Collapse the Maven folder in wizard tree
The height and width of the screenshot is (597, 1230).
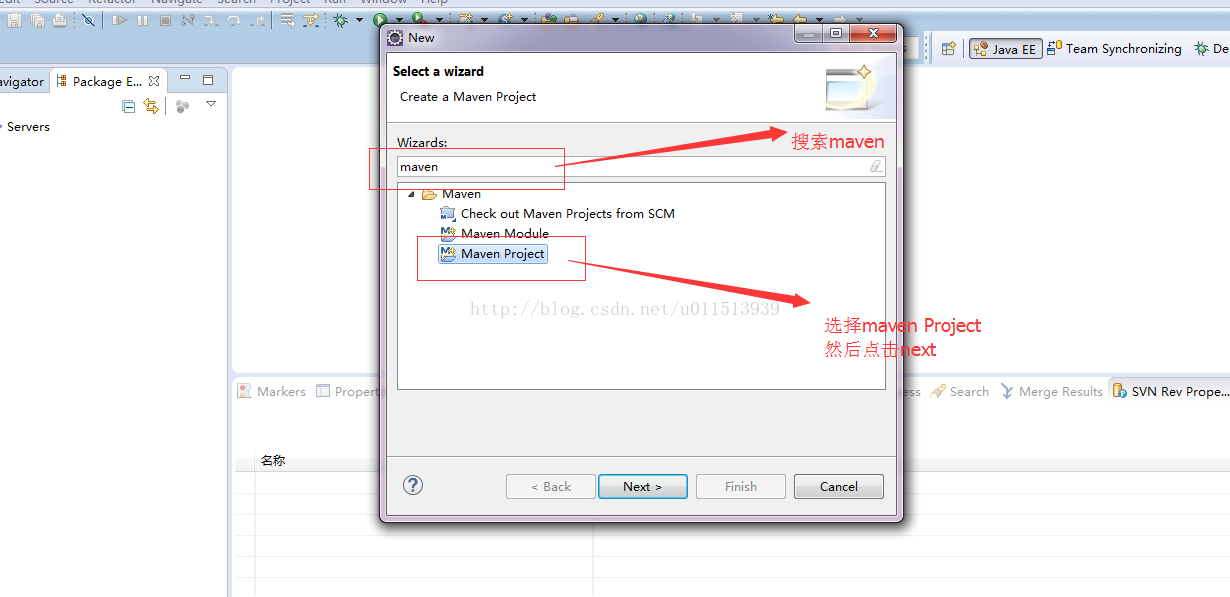pyautogui.click(x=411, y=194)
